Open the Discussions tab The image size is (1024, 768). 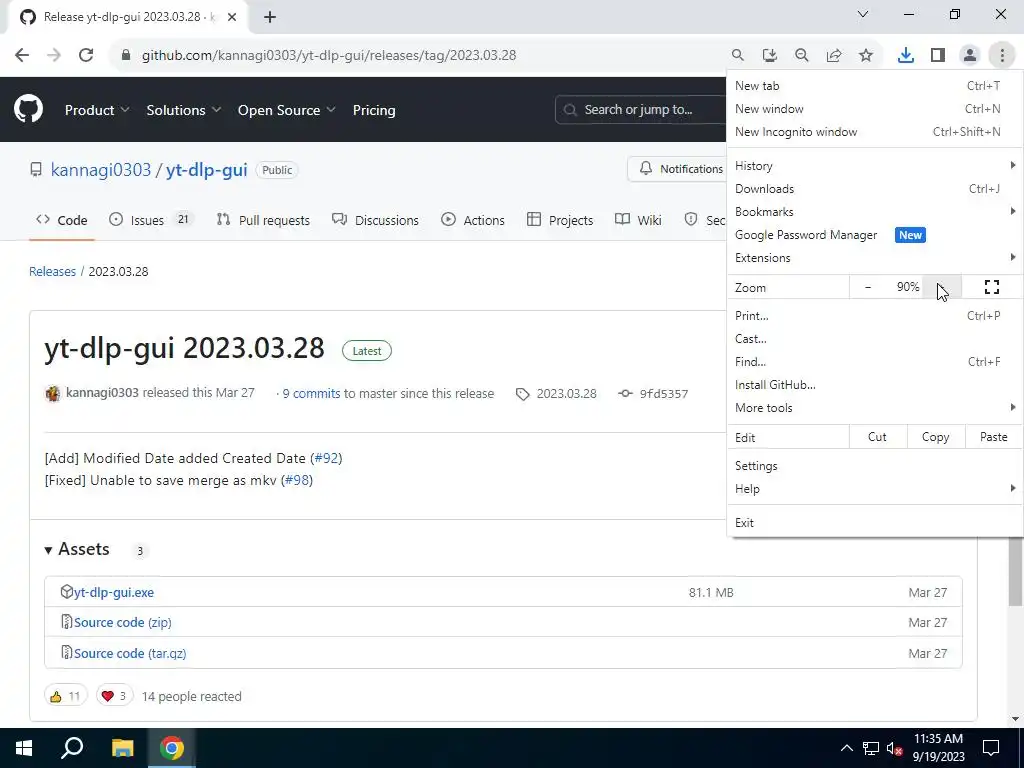[375, 220]
